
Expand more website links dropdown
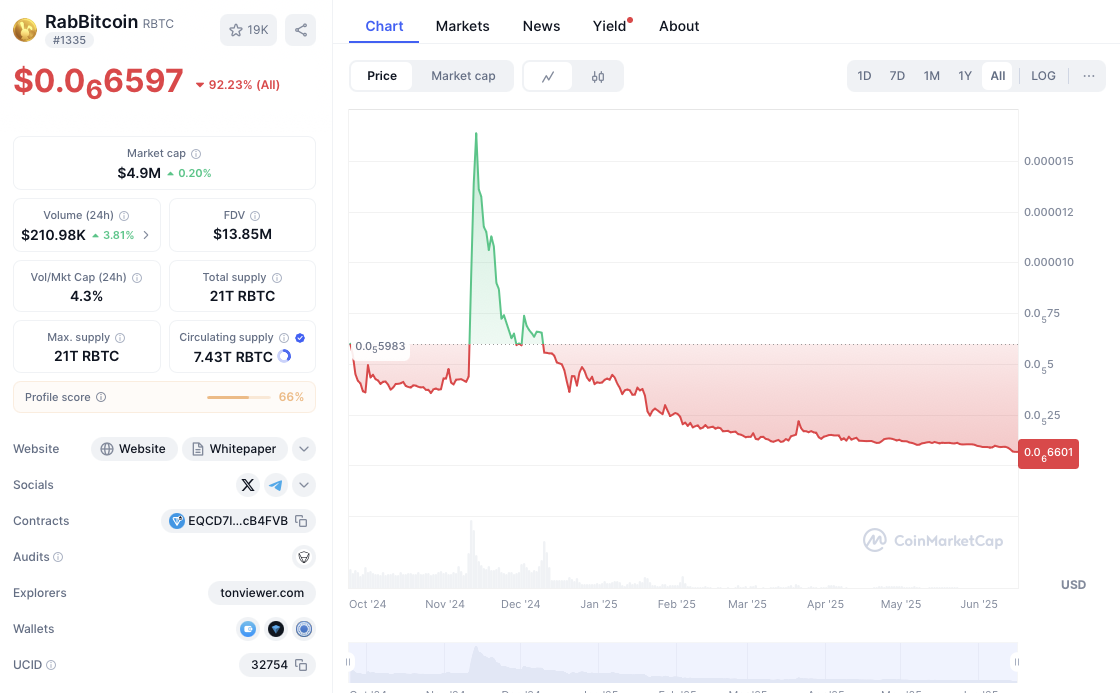click(x=304, y=449)
